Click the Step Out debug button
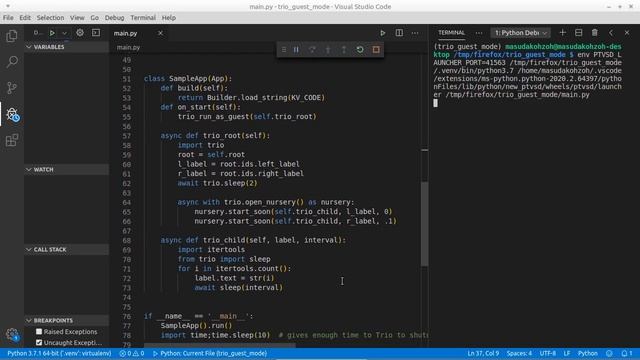640x360 pixels. pos(344,50)
